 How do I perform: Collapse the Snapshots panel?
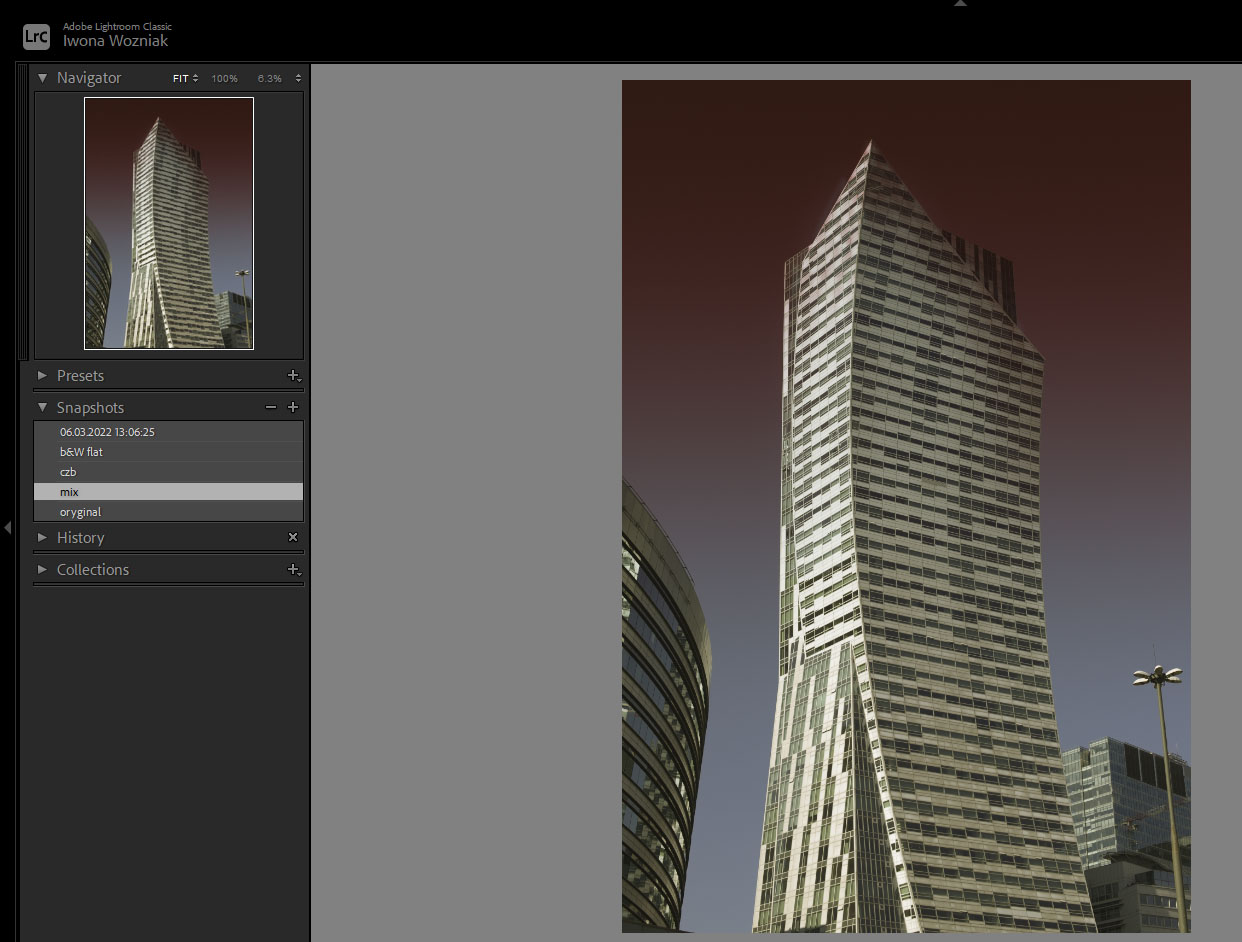43,408
